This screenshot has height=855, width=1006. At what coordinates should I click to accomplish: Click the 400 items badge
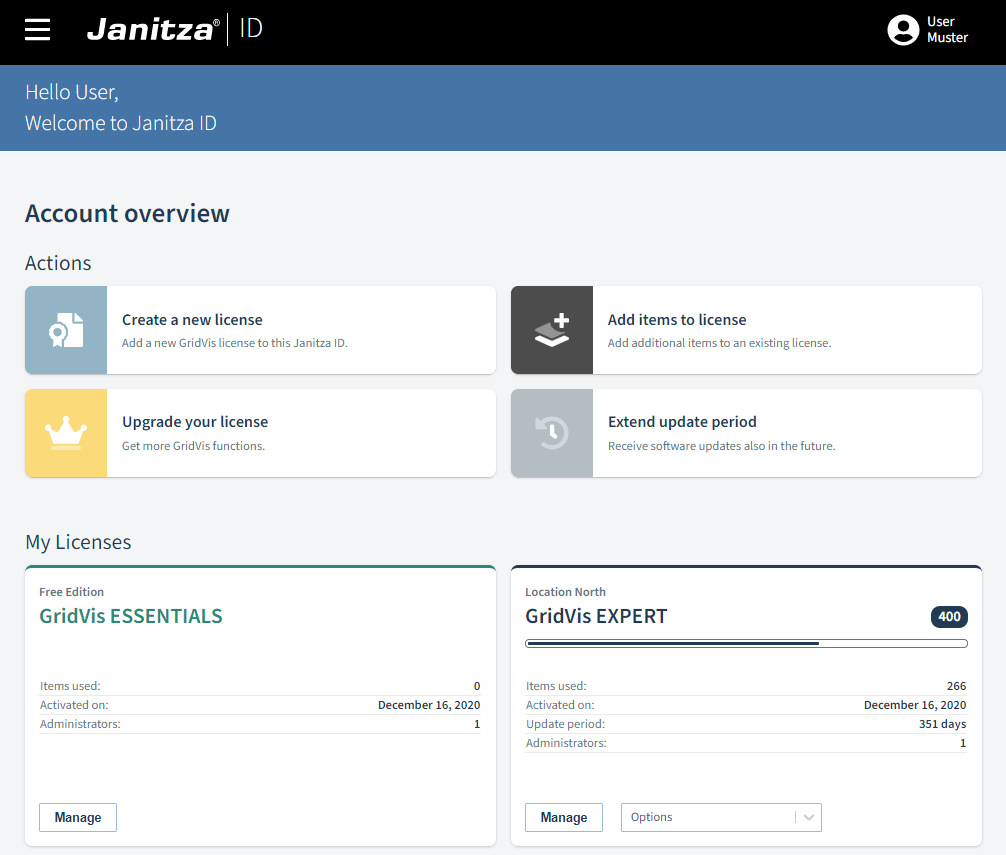tap(949, 617)
